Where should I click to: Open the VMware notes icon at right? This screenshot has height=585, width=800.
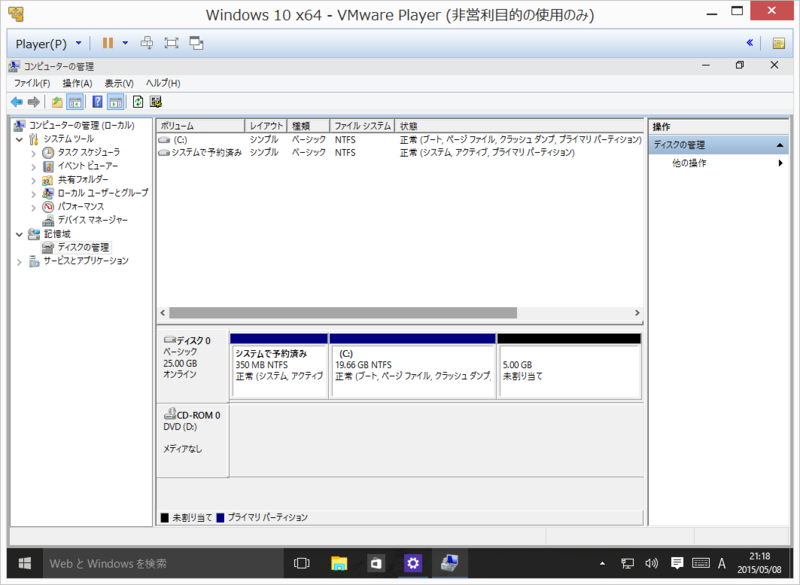pos(779,43)
